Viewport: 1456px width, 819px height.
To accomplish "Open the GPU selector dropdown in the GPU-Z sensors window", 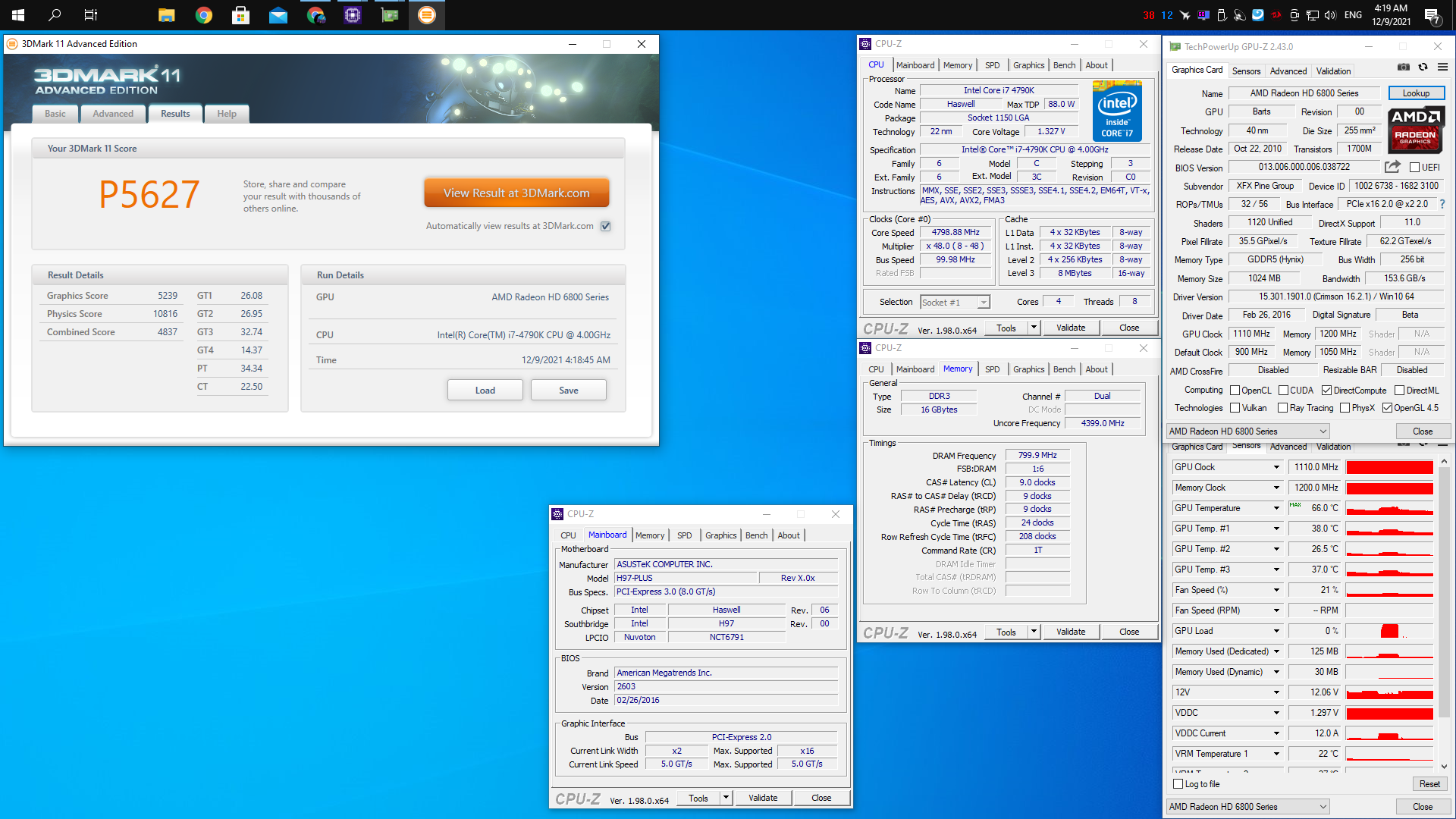I will 1247,807.
